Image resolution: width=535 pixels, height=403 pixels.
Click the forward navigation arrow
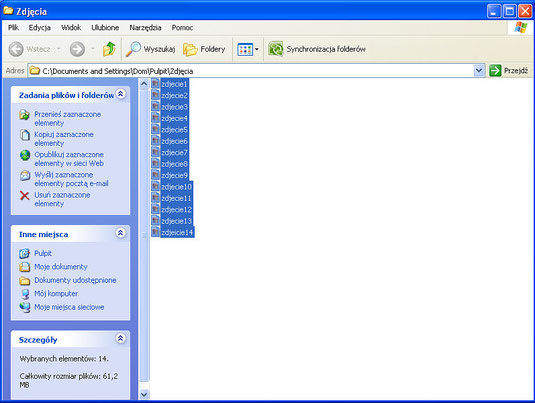point(77,49)
